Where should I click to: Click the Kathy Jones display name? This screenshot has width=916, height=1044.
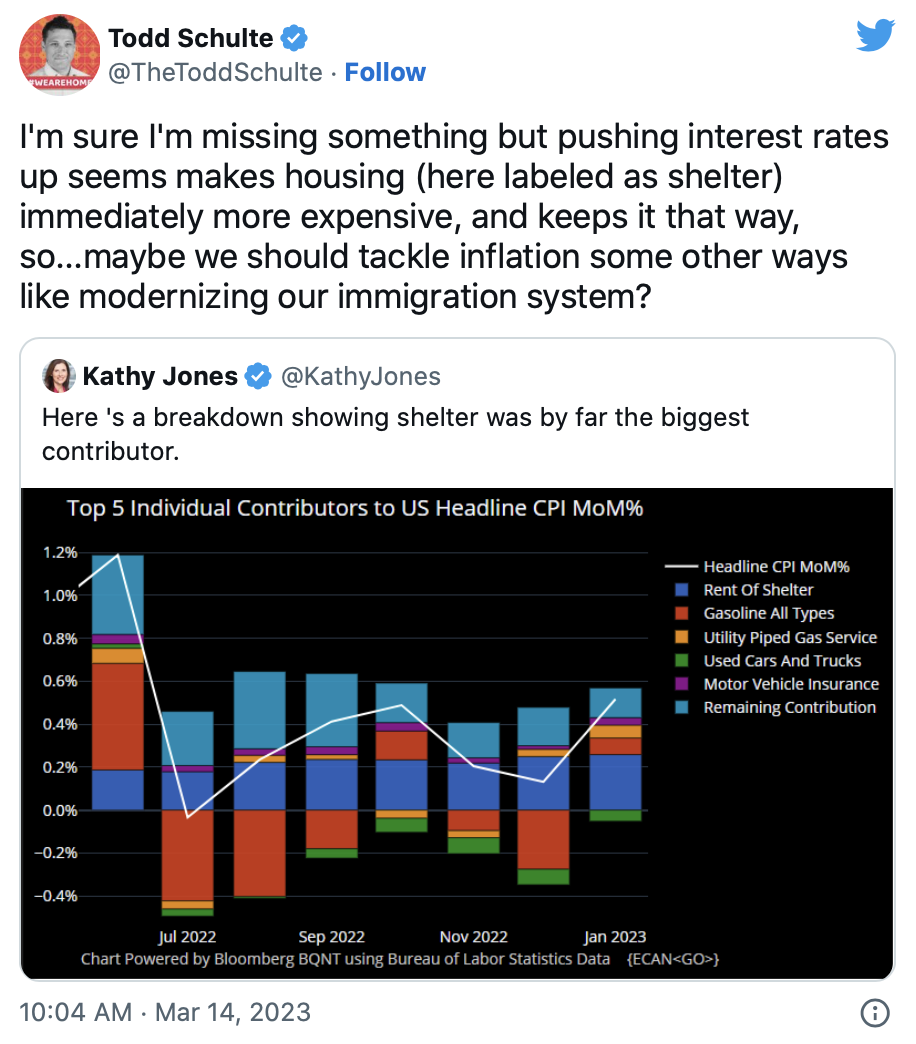pyautogui.click(x=160, y=377)
